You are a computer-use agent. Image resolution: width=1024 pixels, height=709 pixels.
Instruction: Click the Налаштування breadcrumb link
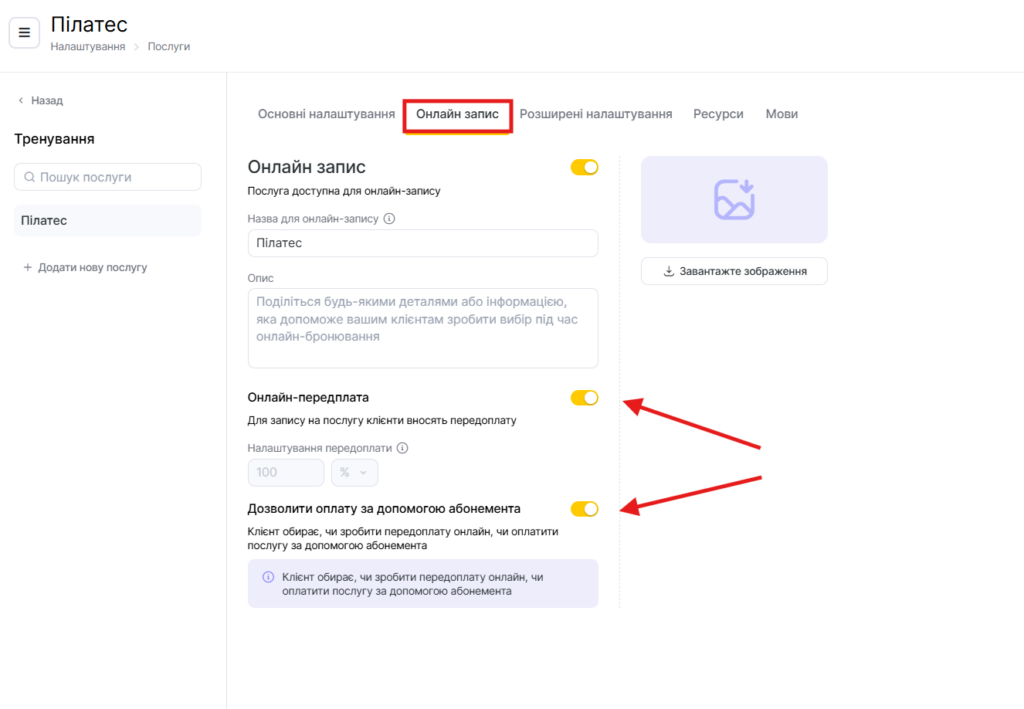pos(88,47)
